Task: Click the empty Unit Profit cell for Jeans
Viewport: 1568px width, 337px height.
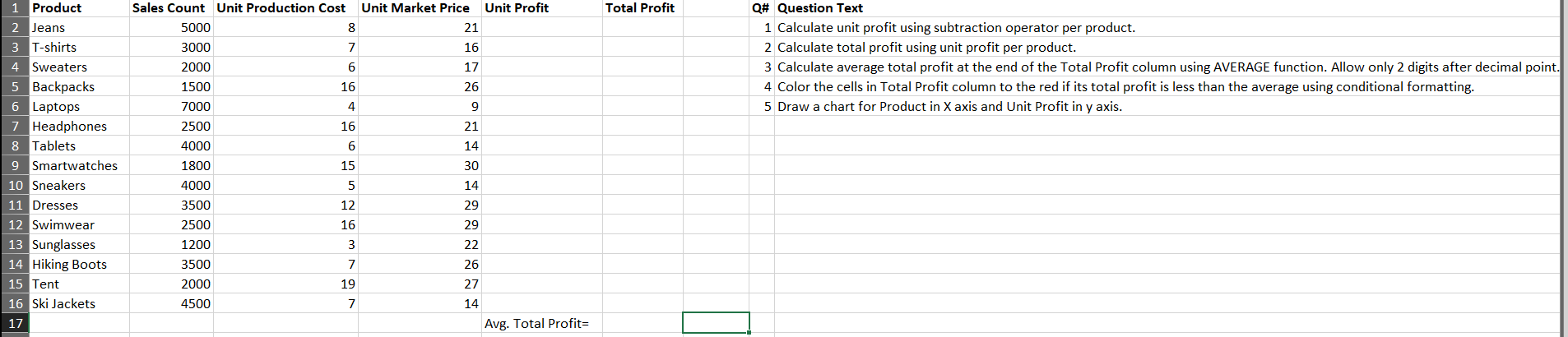Action: click(x=542, y=27)
